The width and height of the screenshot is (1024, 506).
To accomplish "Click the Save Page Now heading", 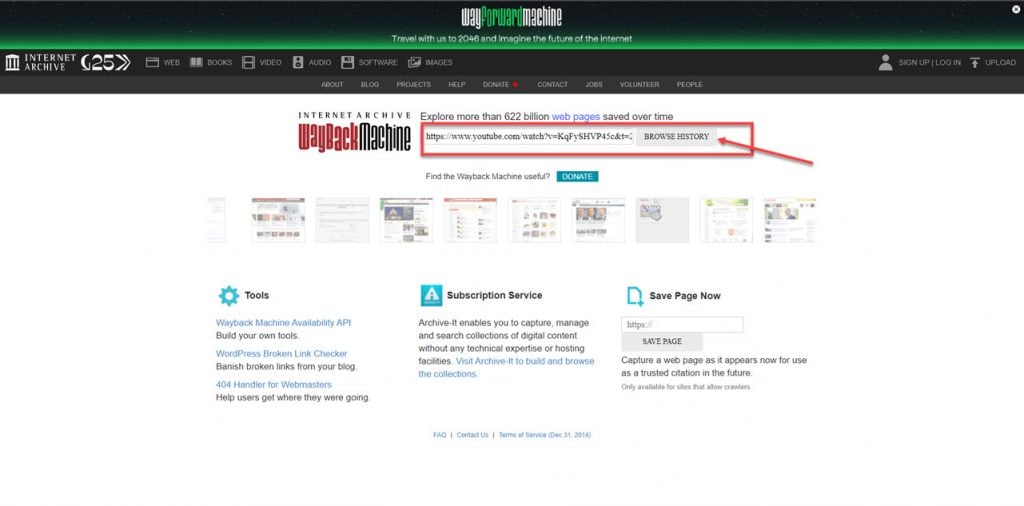I will (x=685, y=296).
